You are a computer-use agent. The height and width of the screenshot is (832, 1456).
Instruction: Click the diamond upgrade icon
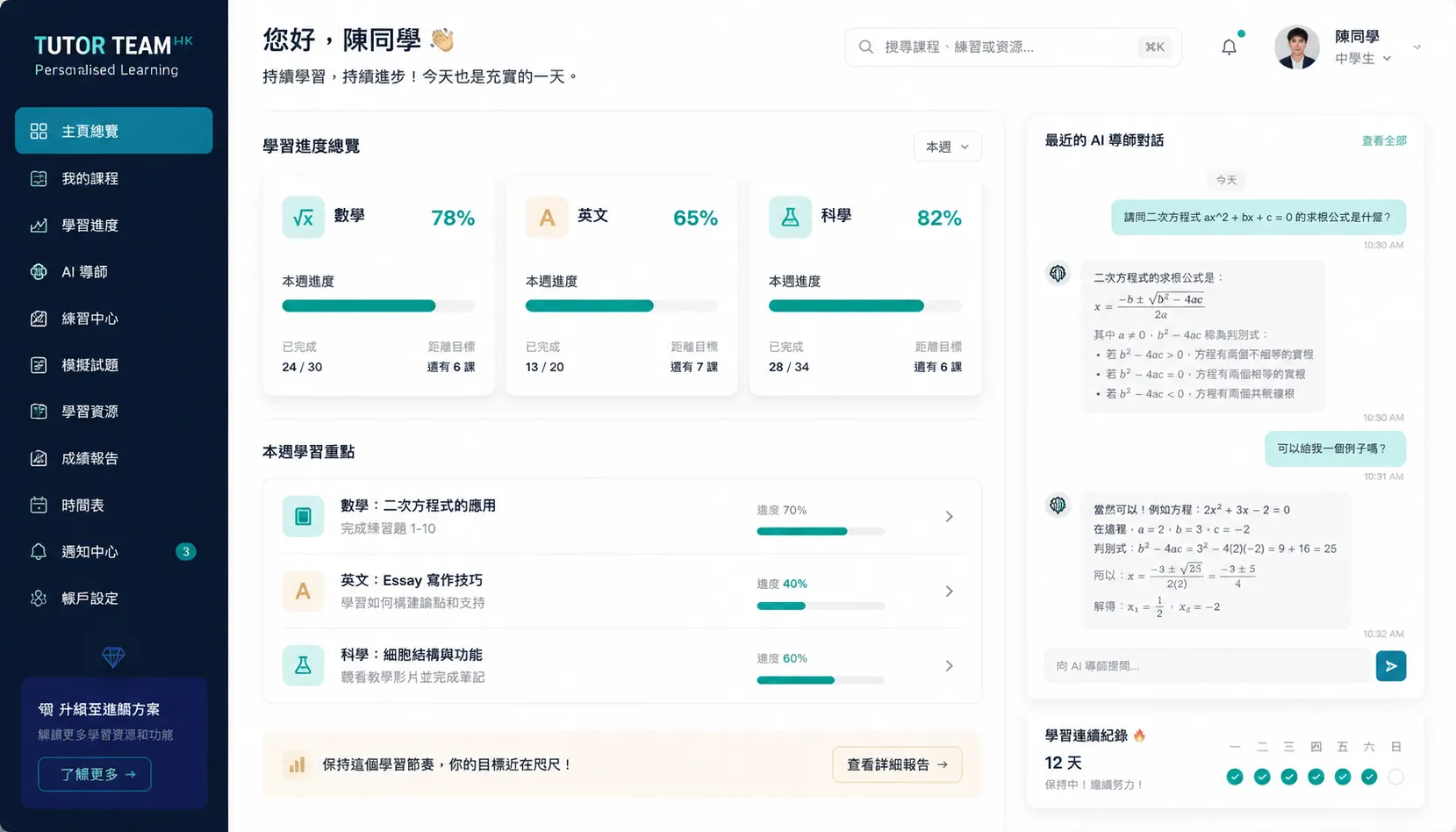click(113, 656)
